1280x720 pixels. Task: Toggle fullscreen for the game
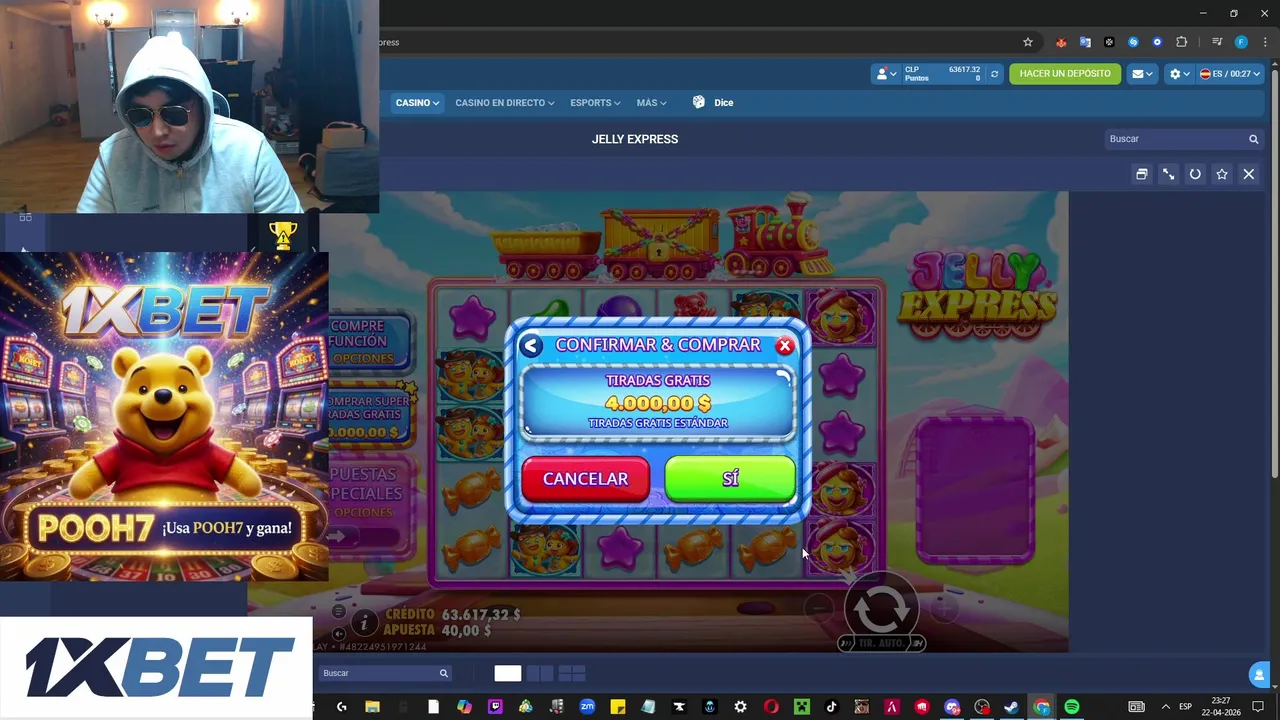tap(1168, 174)
